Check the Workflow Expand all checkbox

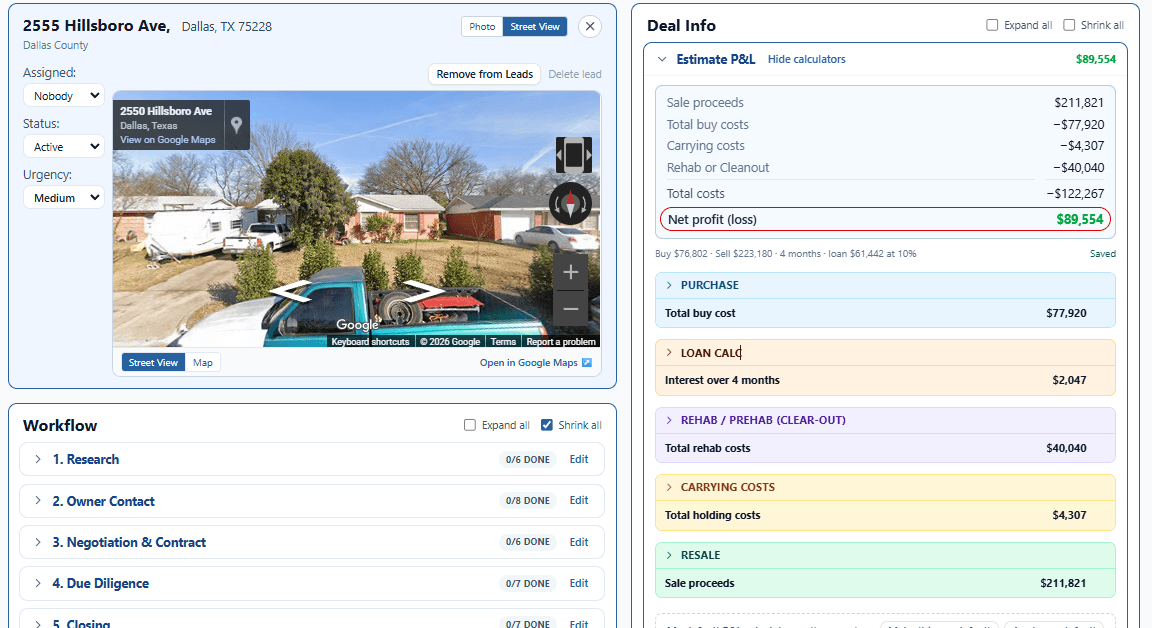tap(469, 425)
